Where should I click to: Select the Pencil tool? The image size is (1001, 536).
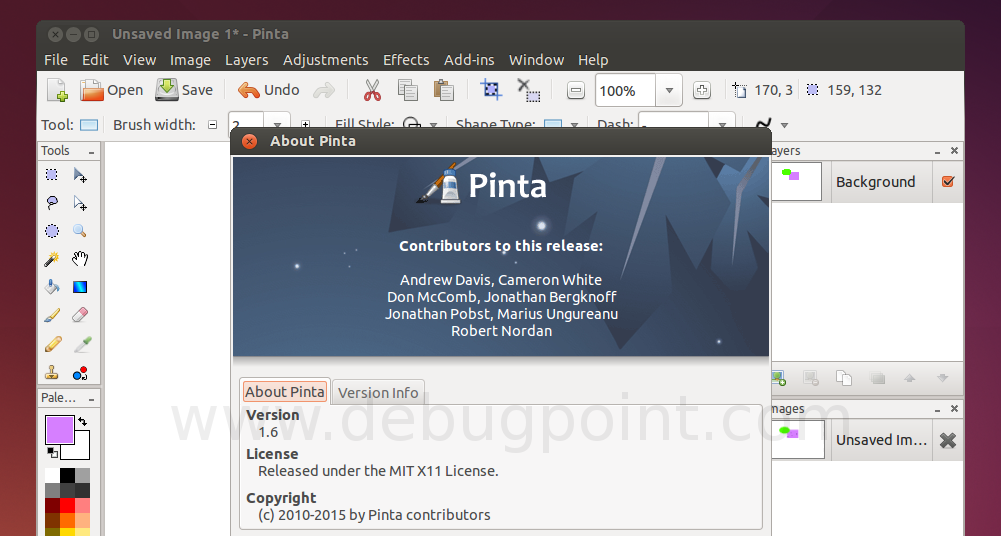point(53,345)
